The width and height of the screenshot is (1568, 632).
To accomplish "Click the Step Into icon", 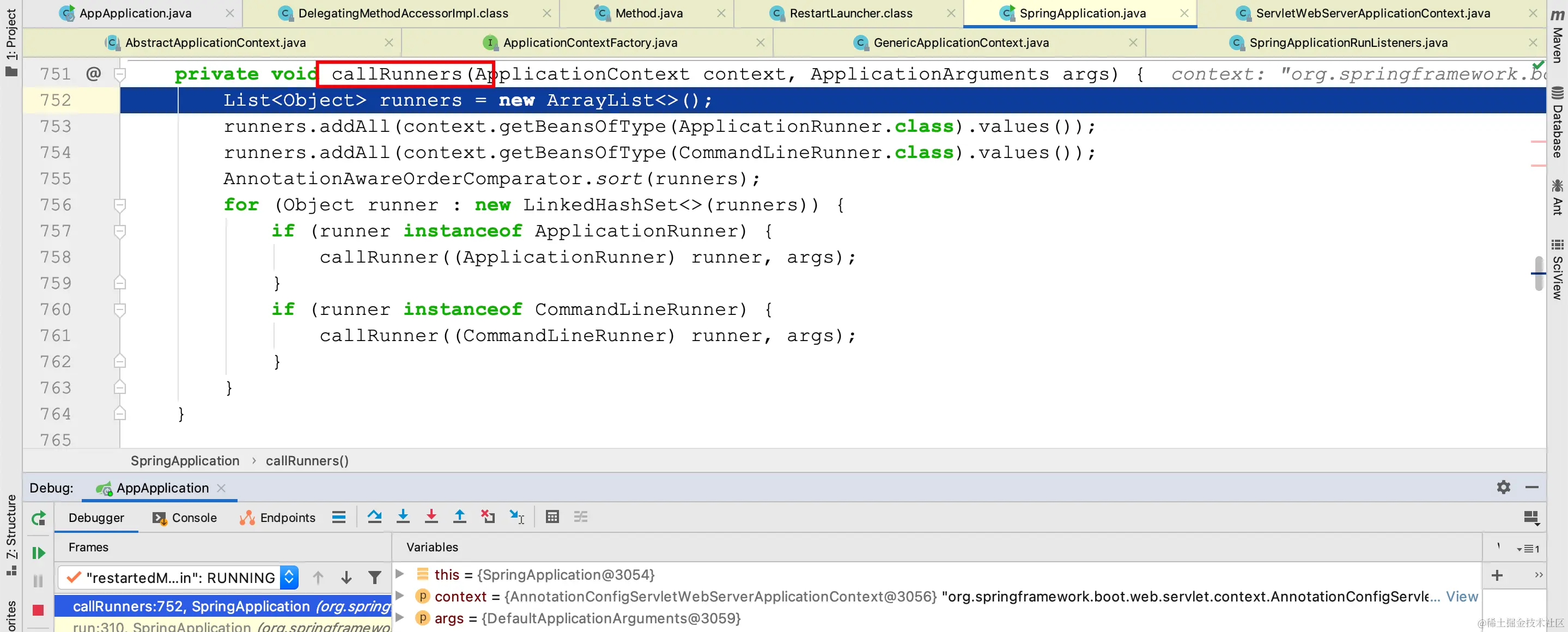I will [x=403, y=517].
